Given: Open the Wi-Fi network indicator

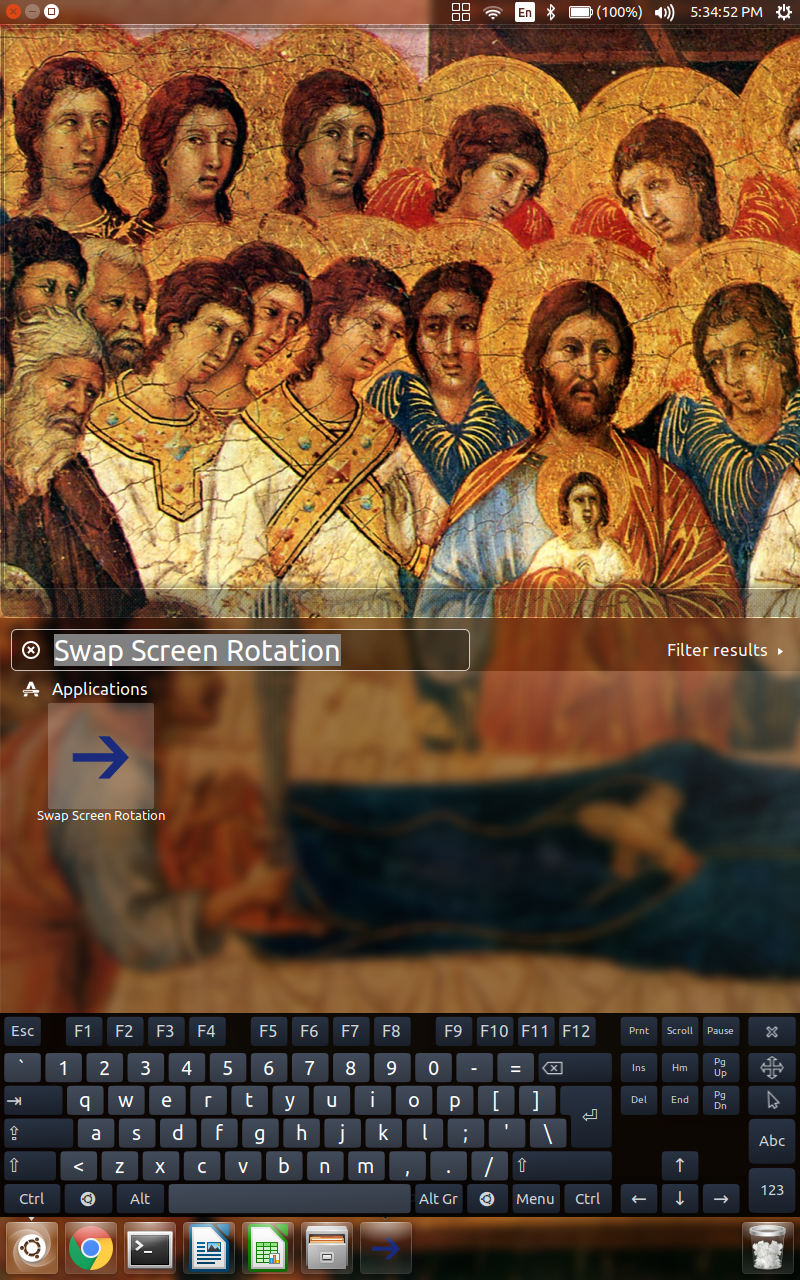Looking at the screenshot, I should point(492,12).
